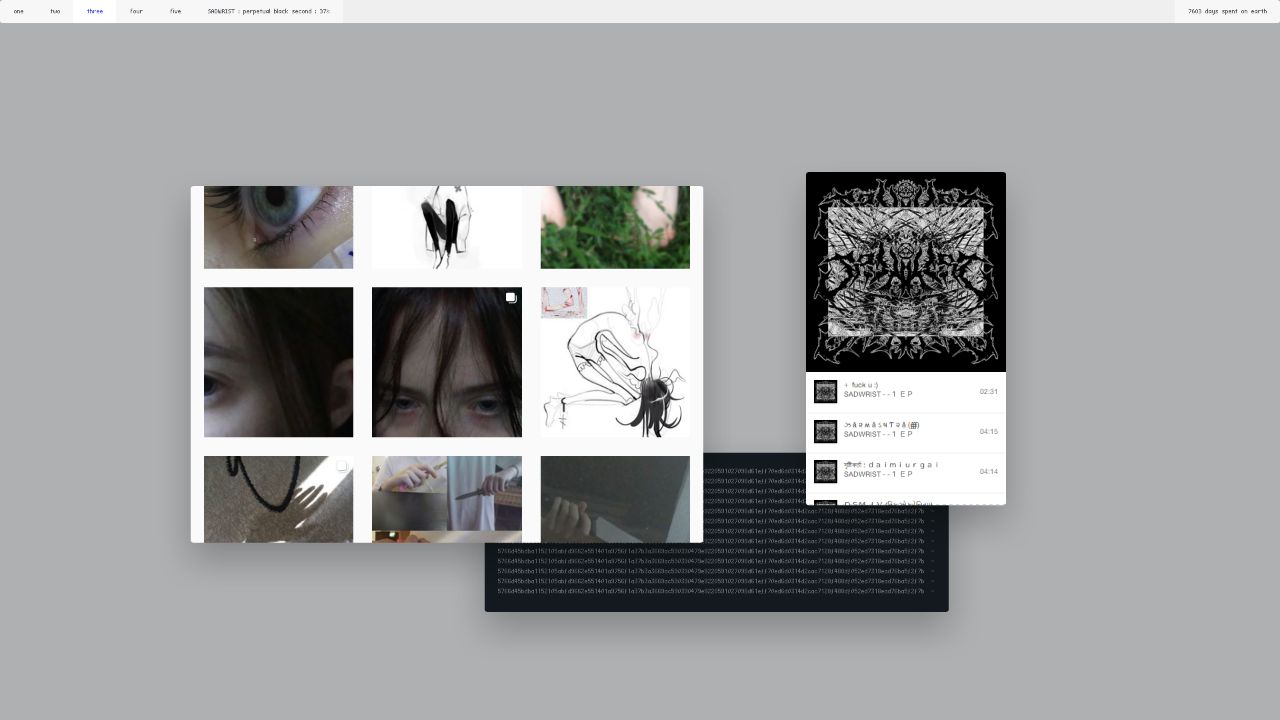Open the "four" tab
Image resolution: width=1280 pixels, height=720 pixels.
click(x=136, y=11)
